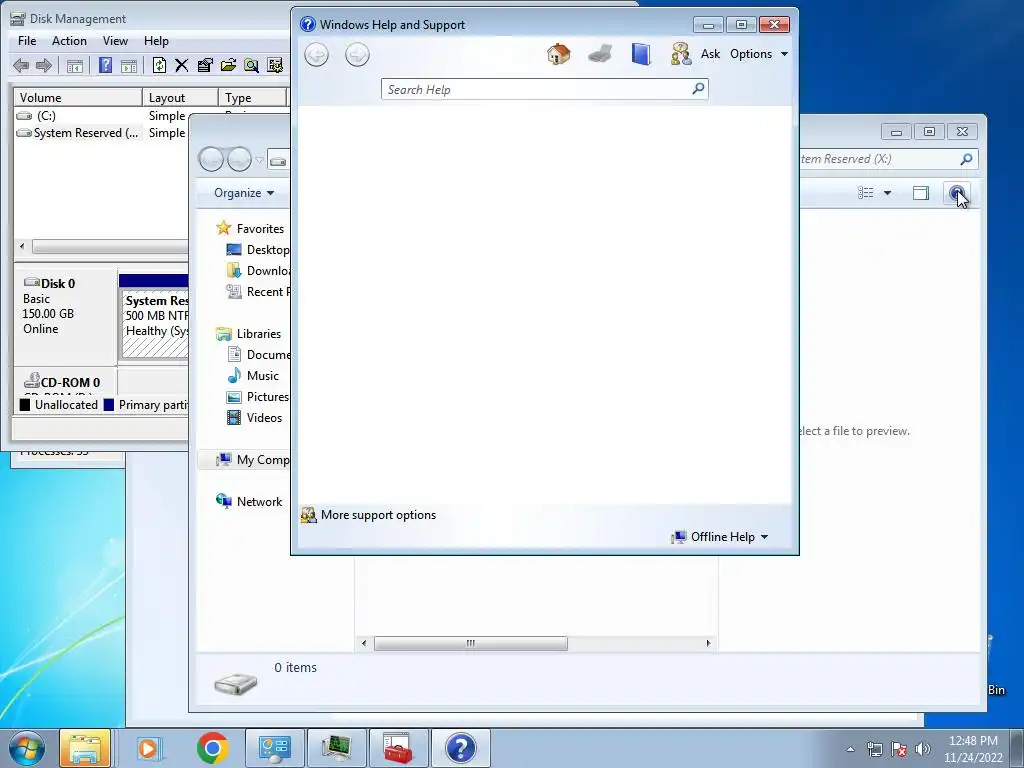Go forward in Windows Help and Support
Viewport: 1024px width, 768px height.
tap(357, 54)
